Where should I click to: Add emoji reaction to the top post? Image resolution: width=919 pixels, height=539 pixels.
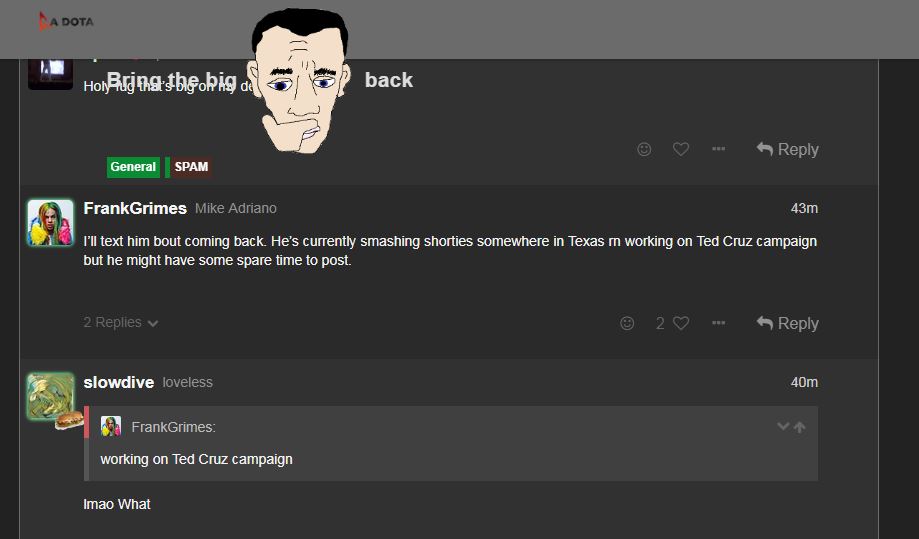pos(644,149)
